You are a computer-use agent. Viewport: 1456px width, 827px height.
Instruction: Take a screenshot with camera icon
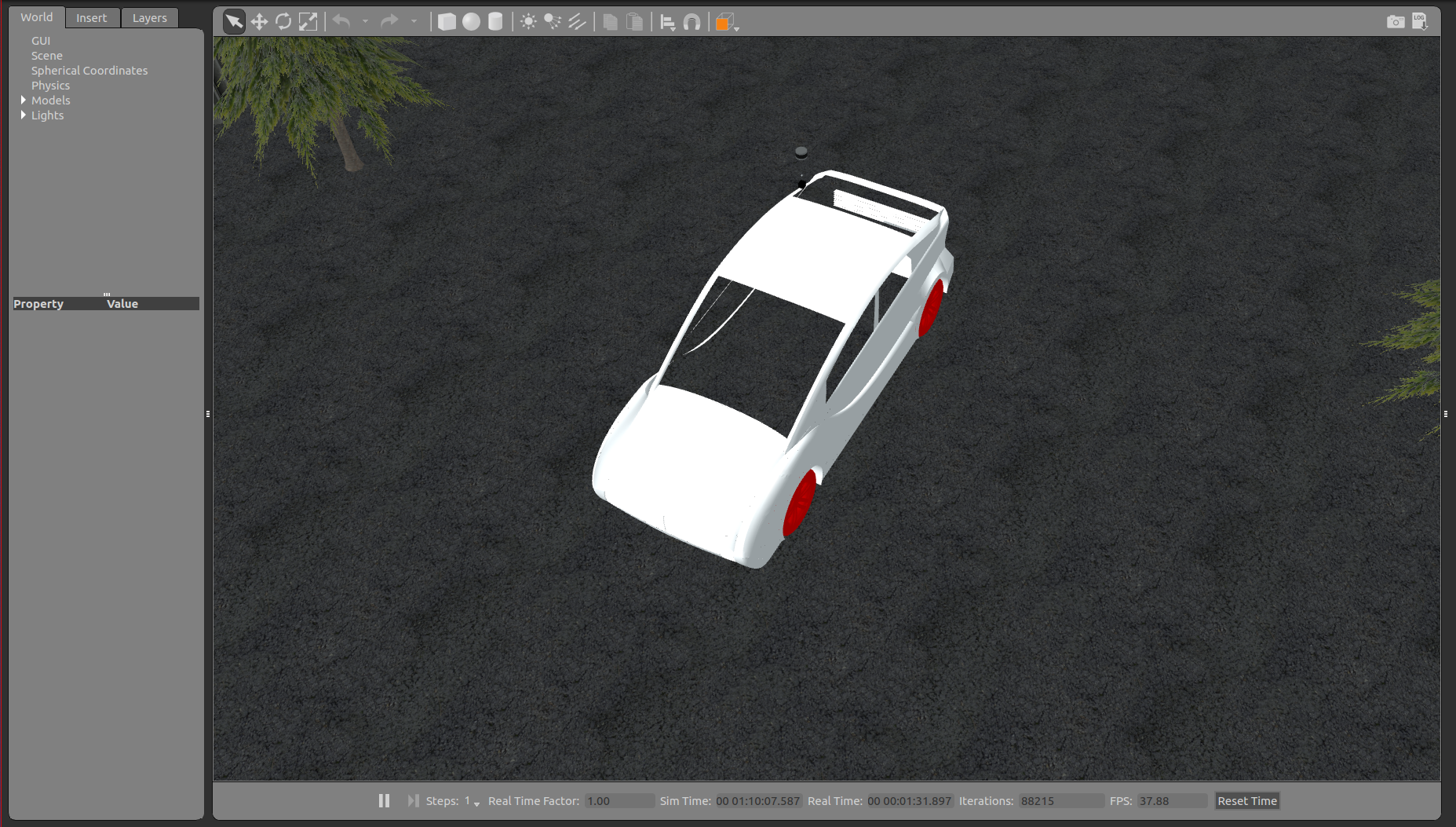[x=1395, y=22]
